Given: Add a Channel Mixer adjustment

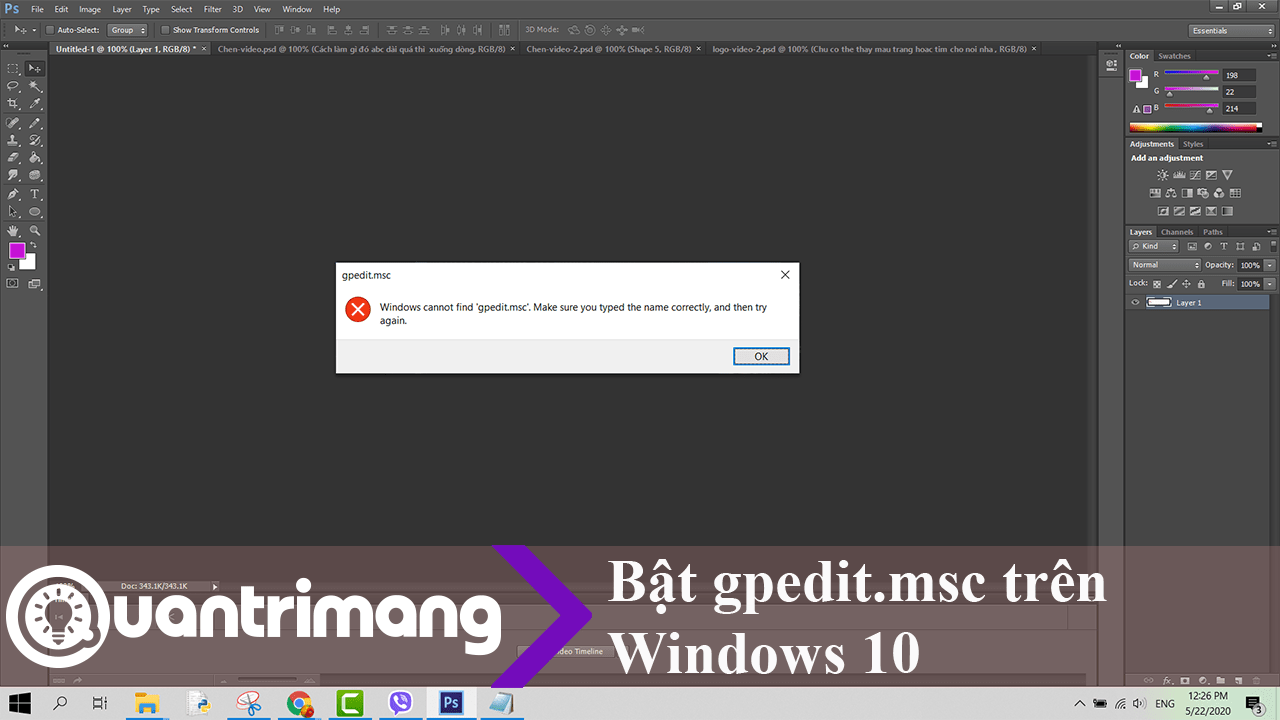Looking at the screenshot, I should click(x=1219, y=193).
